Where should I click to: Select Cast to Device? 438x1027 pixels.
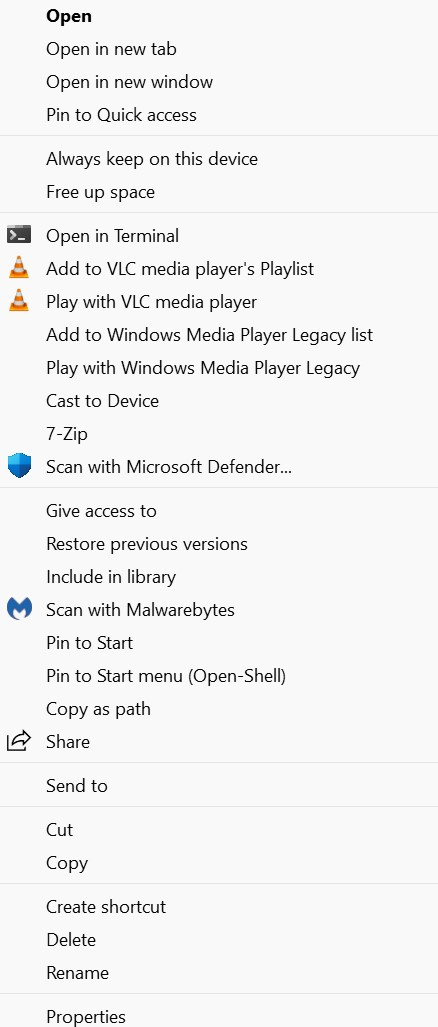point(219,400)
